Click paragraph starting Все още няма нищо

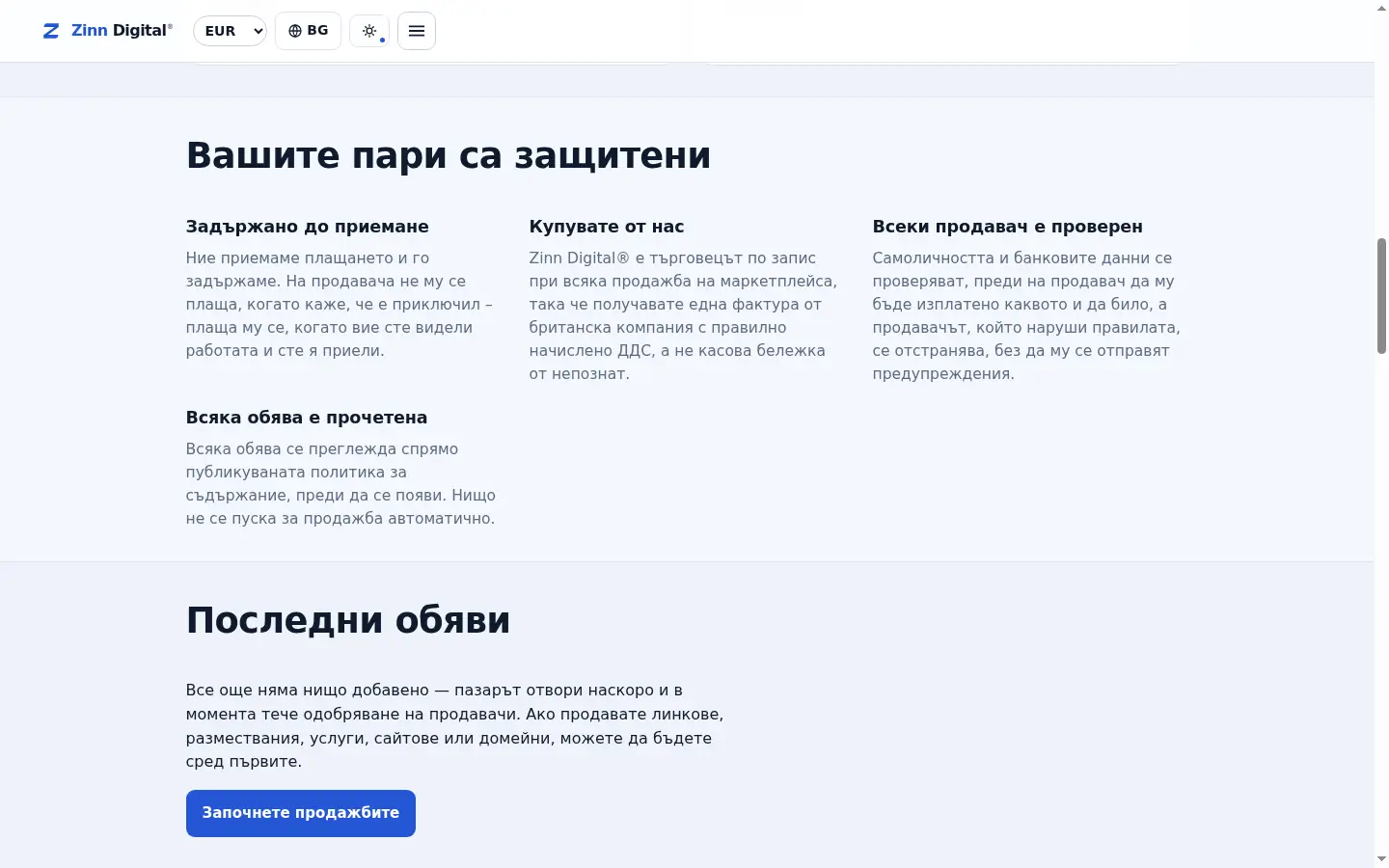coord(455,725)
